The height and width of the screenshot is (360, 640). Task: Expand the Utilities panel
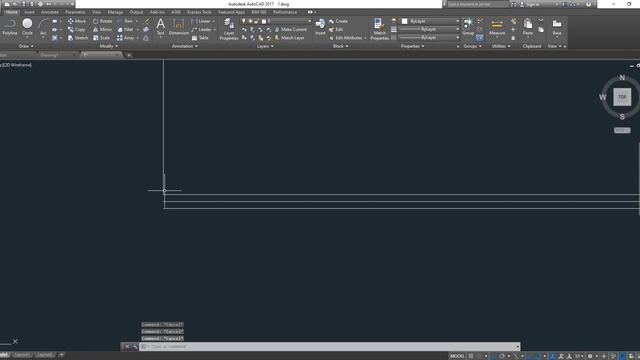point(501,46)
